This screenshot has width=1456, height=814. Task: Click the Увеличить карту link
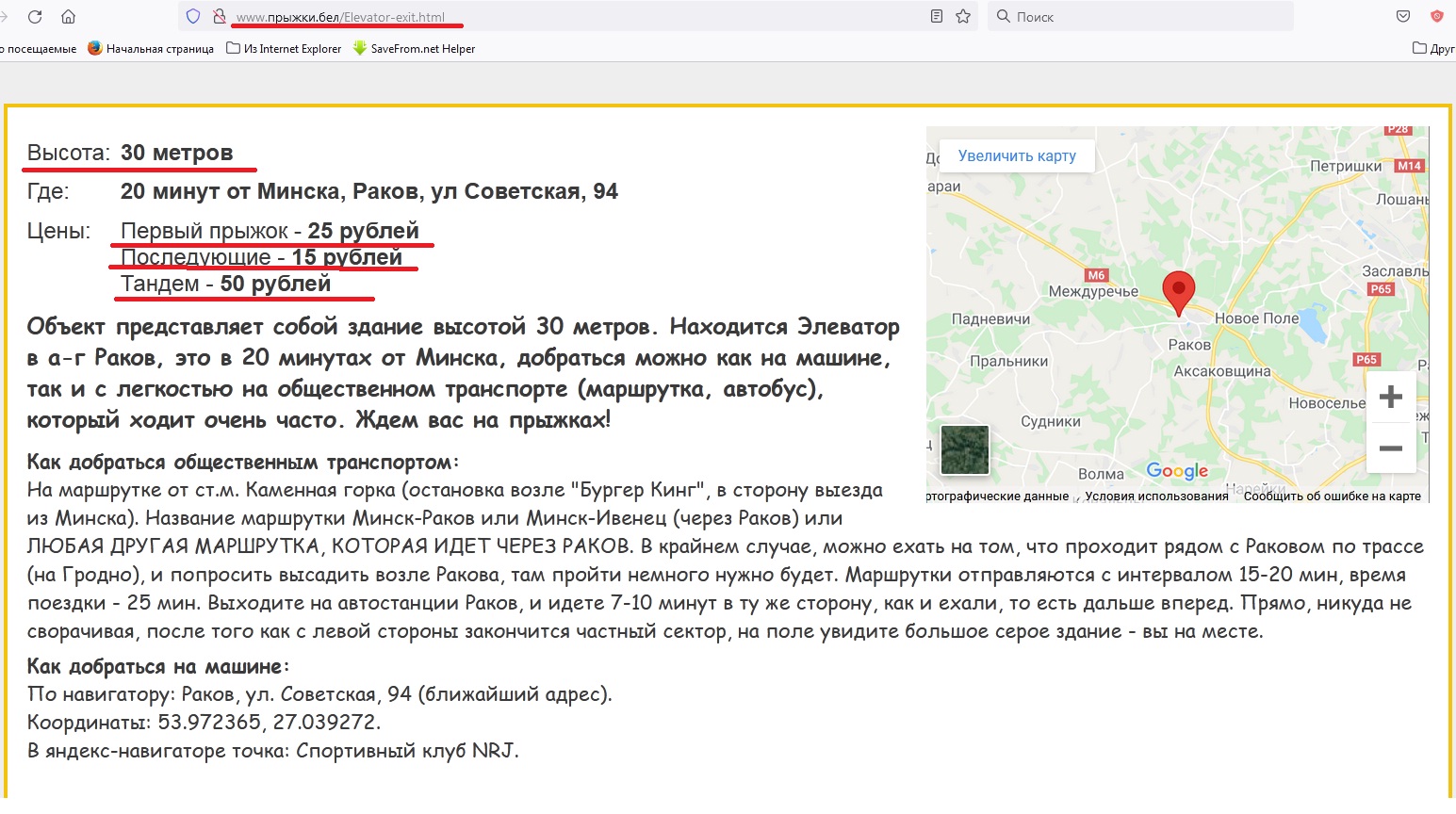point(1017,155)
